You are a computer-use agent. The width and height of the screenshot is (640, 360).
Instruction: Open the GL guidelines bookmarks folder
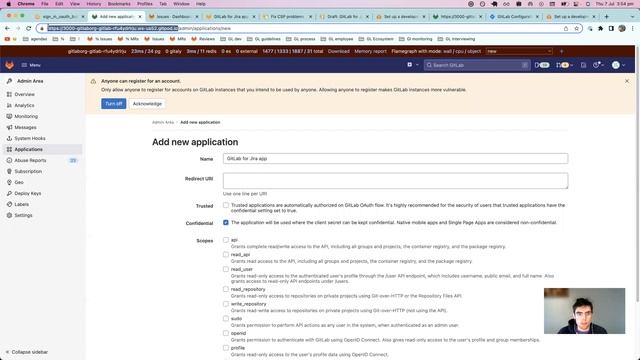[264, 39]
